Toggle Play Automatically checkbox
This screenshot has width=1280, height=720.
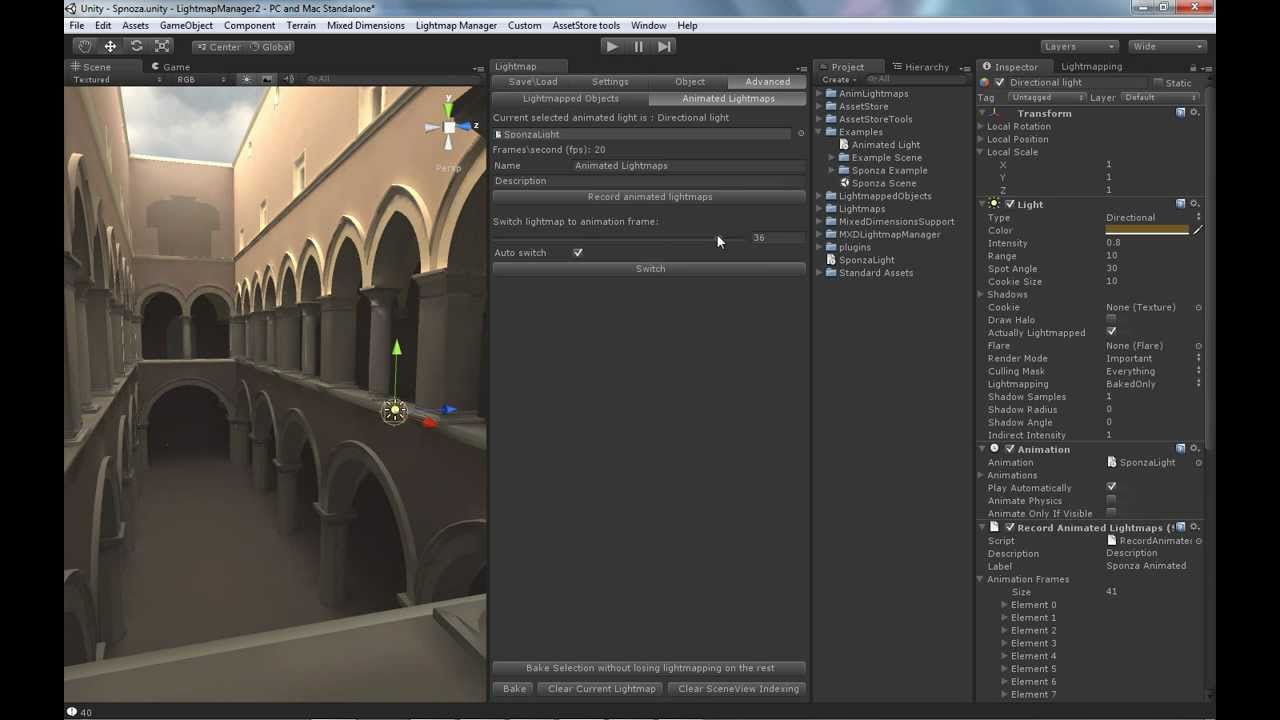pyautogui.click(x=1111, y=487)
